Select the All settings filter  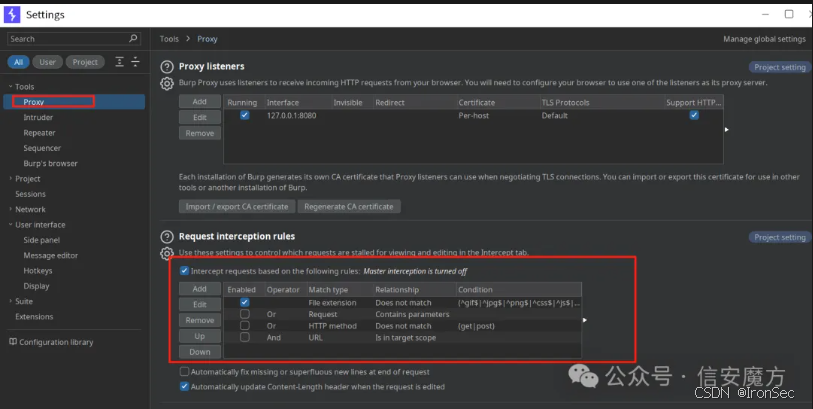[18, 62]
